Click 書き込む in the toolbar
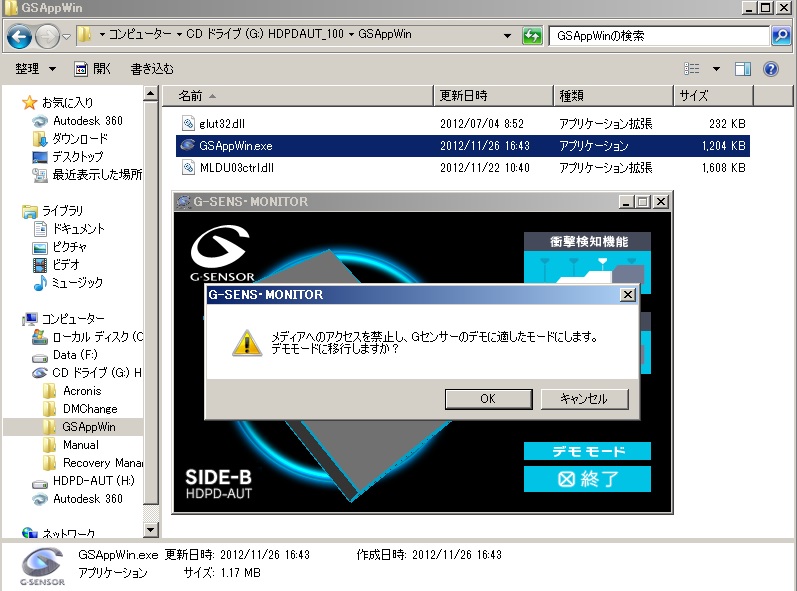 152,69
